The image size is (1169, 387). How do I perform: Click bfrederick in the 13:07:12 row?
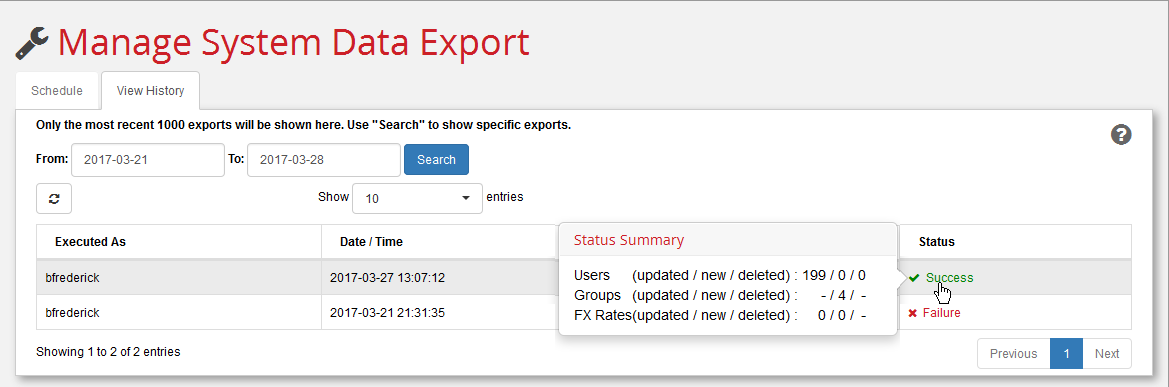[72, 277]
